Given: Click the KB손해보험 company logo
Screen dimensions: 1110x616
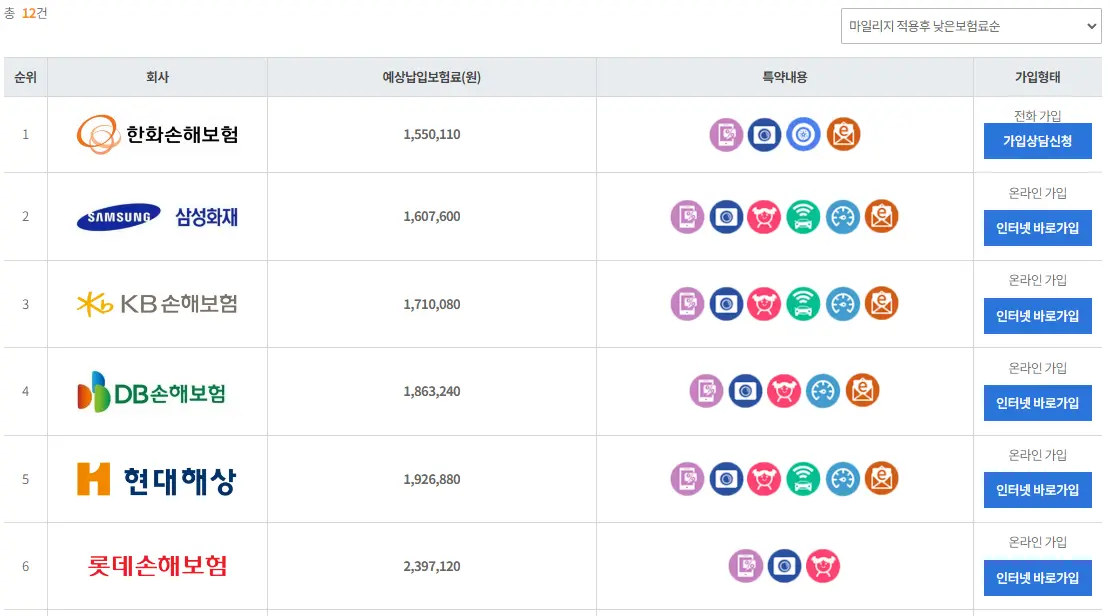Looking at the screenshot, I should point(157,304).
